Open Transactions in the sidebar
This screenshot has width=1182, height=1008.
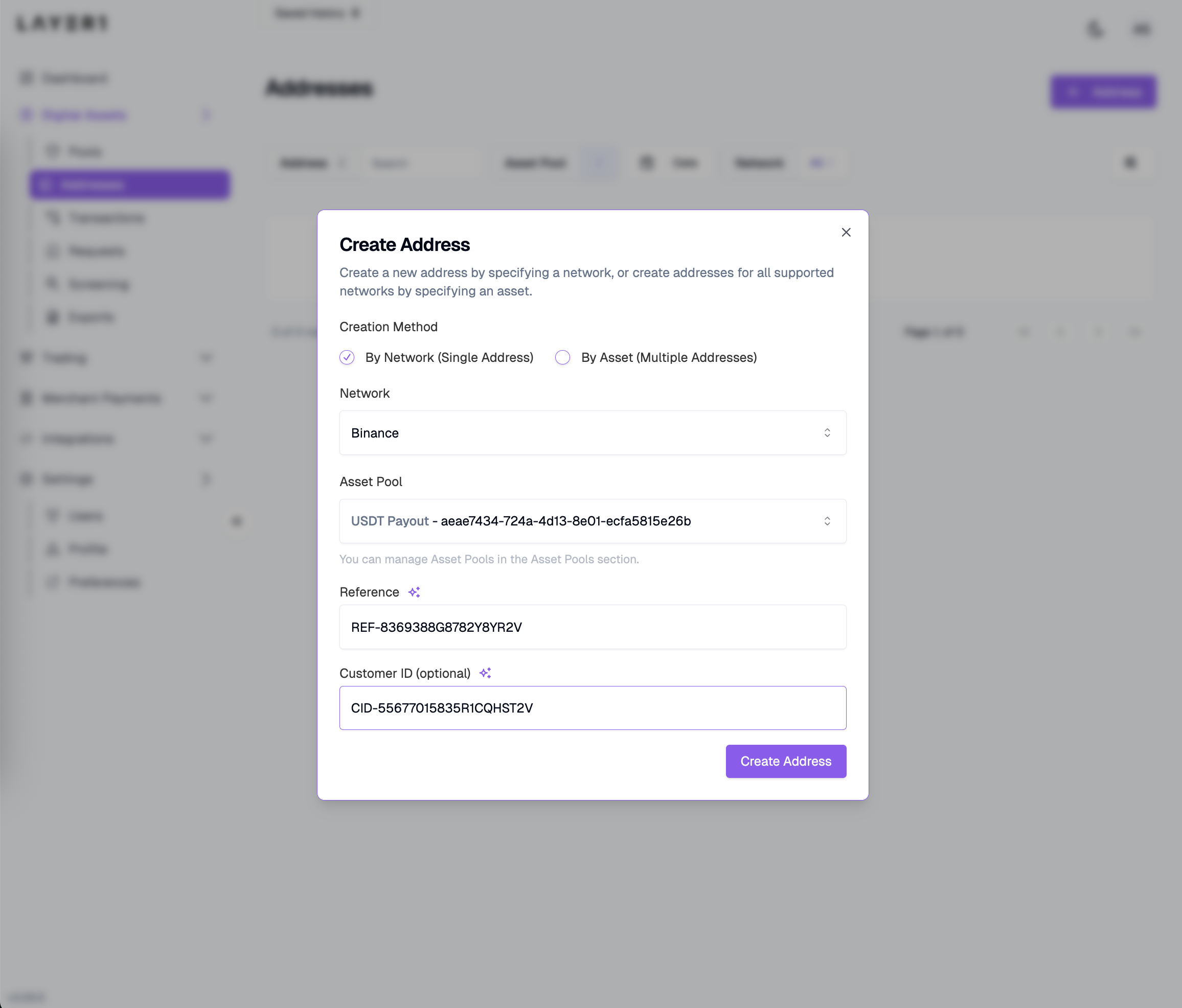click(x=106, y=218)
